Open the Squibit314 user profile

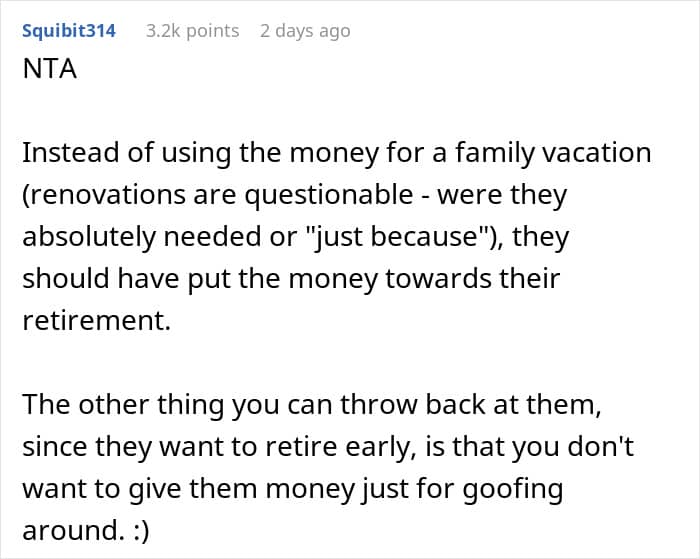(69, 31)
